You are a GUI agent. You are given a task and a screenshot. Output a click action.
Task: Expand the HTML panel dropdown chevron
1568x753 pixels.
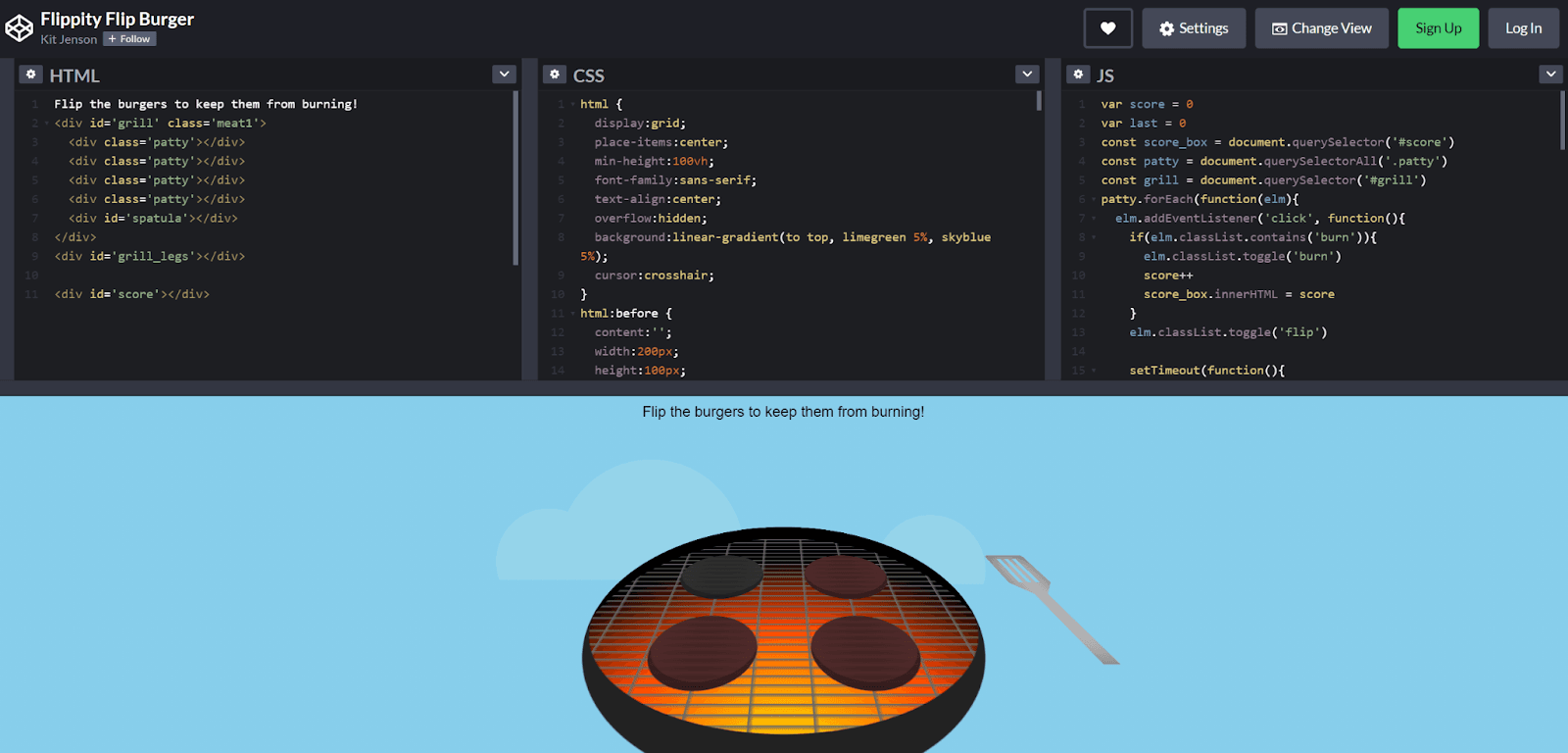pos(504,75)
